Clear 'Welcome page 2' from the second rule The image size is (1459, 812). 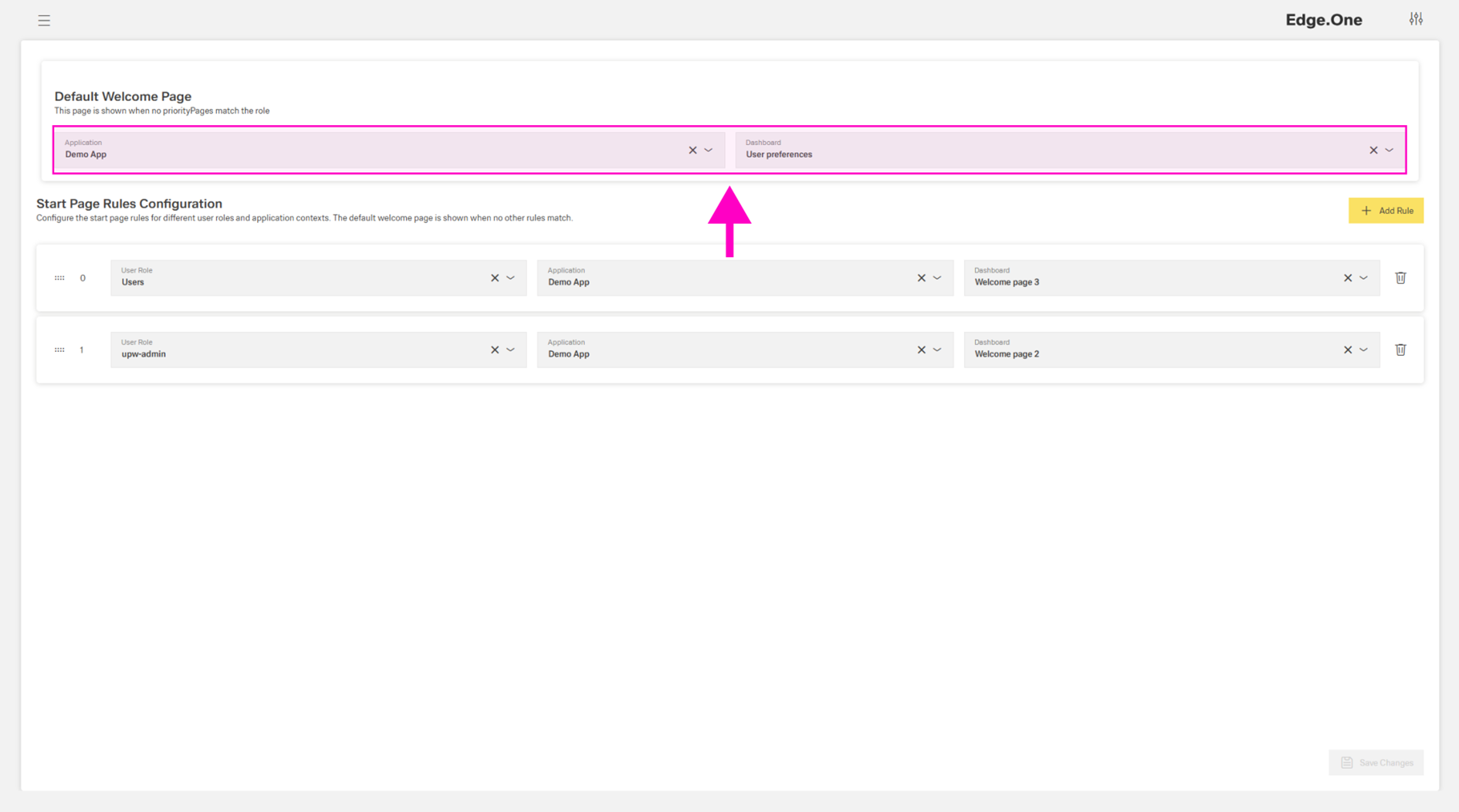1348,350
